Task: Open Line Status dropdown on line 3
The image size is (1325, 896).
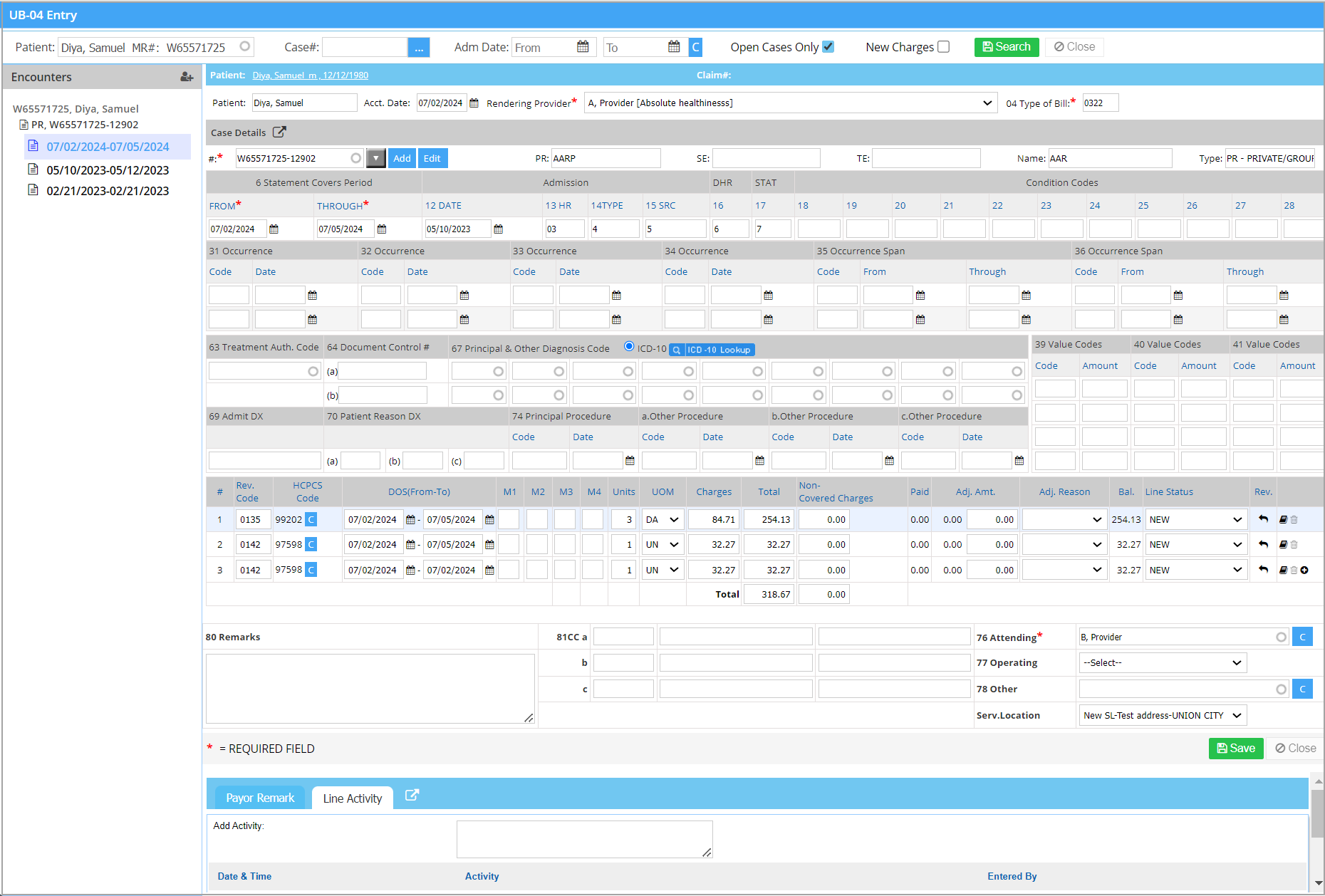Action: pos(1196,570)
